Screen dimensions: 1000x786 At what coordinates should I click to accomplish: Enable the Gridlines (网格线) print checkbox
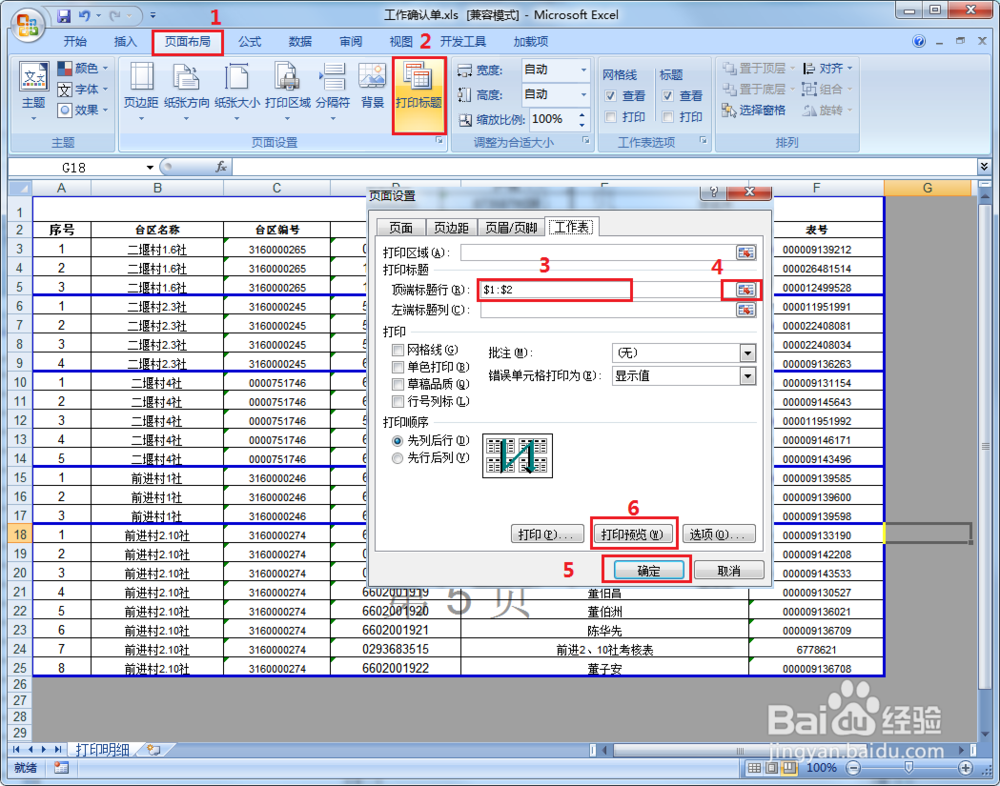(x=398, y=350)
